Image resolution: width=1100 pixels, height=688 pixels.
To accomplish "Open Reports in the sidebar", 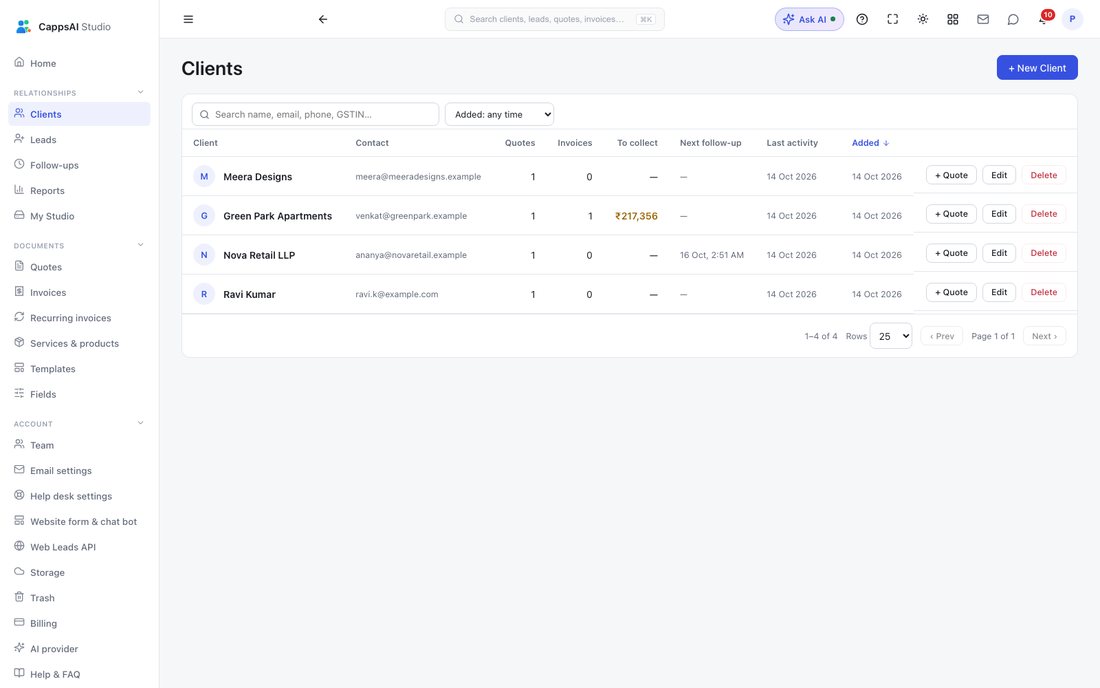I will [x=79, y=190].
